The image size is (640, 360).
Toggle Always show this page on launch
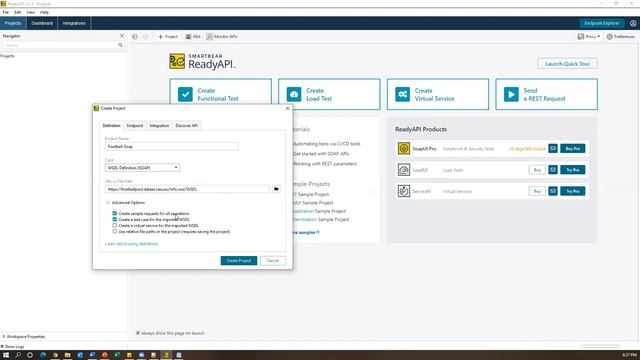[x=138, y=333]
